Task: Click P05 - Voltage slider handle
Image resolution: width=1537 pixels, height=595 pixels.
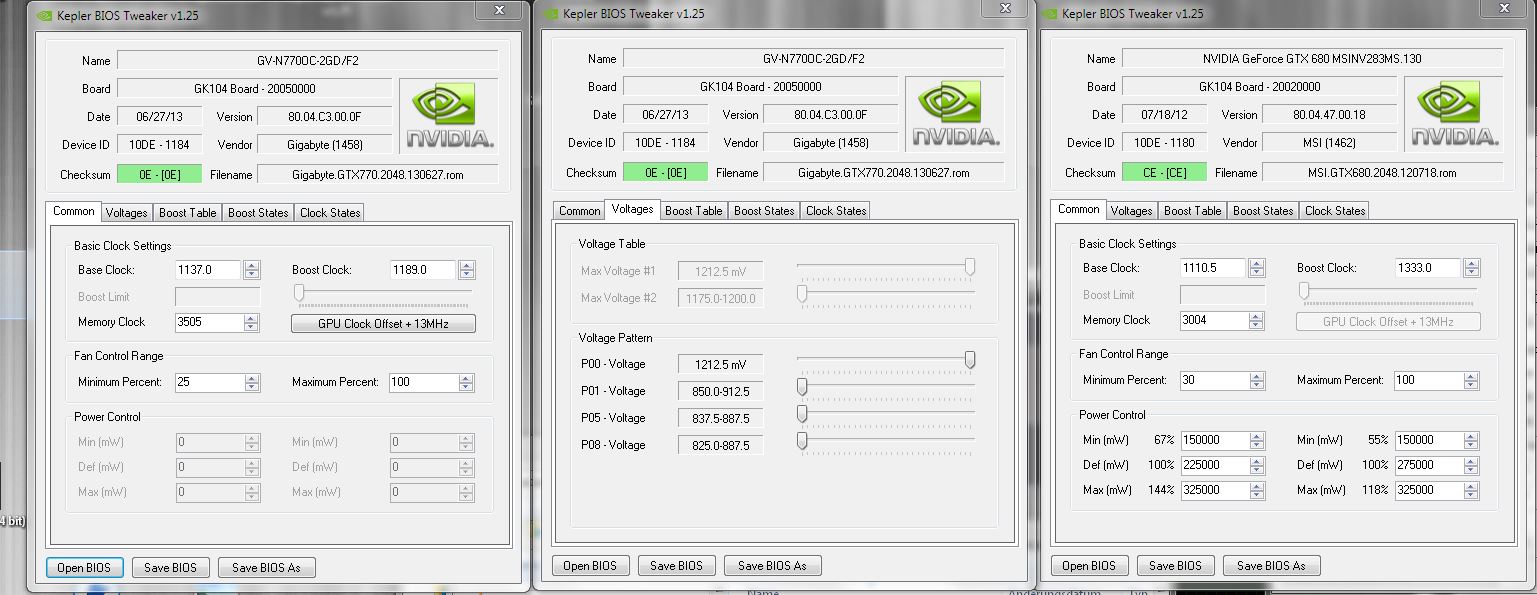Action: [802, 413]
